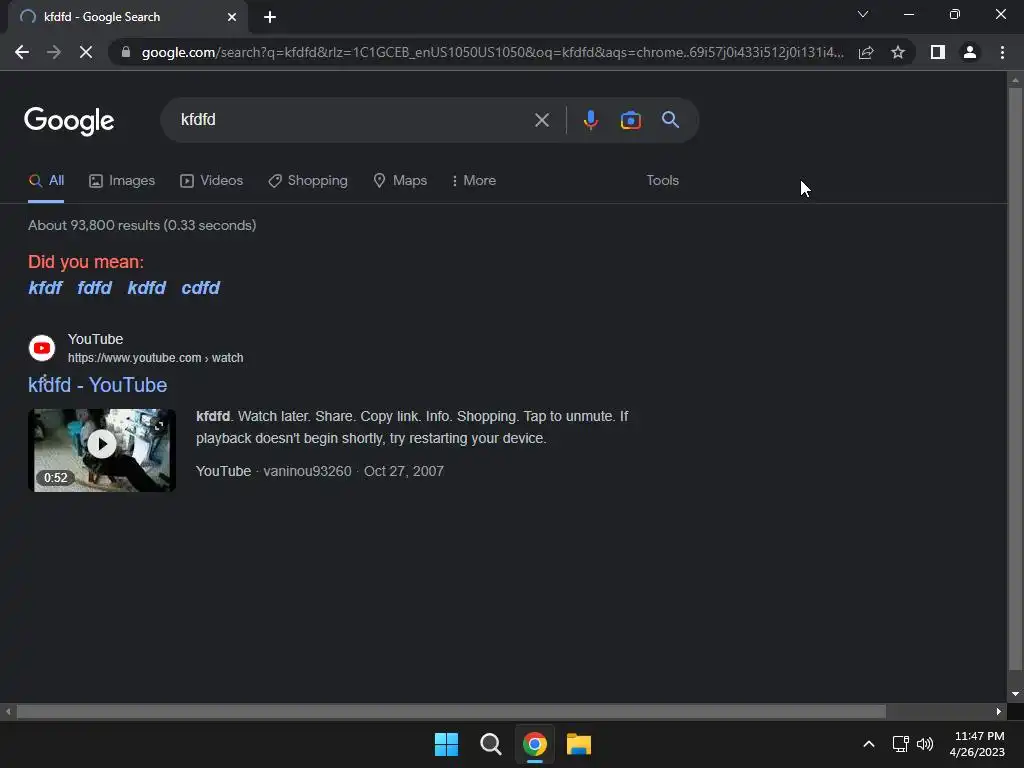1024x768 pixels.
Task: Click the Chrome taskbar icon
Action: 535,744
